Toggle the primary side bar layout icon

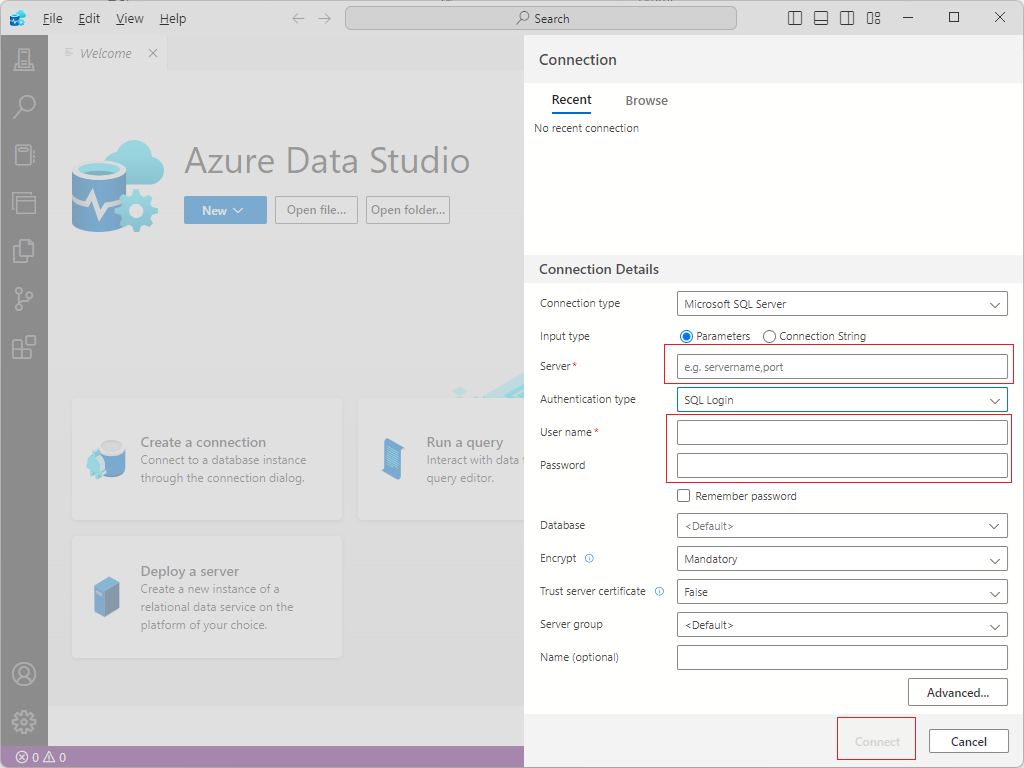tap(795, 18)
